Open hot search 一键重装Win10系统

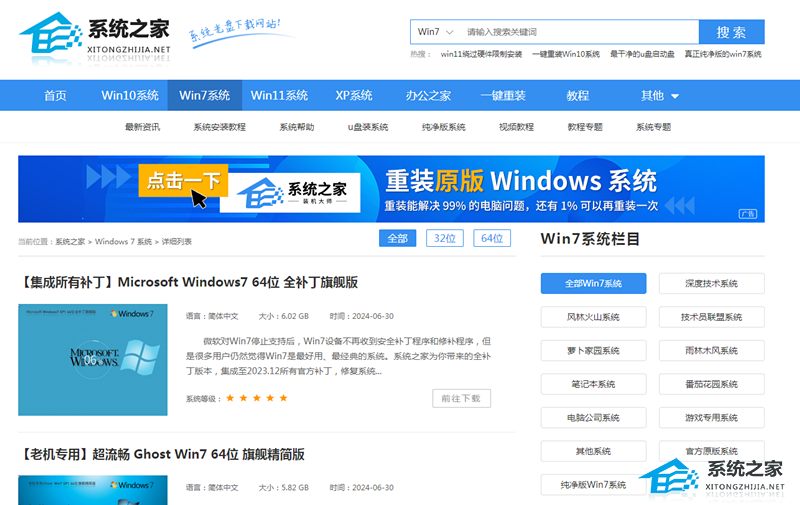[566, 54]
